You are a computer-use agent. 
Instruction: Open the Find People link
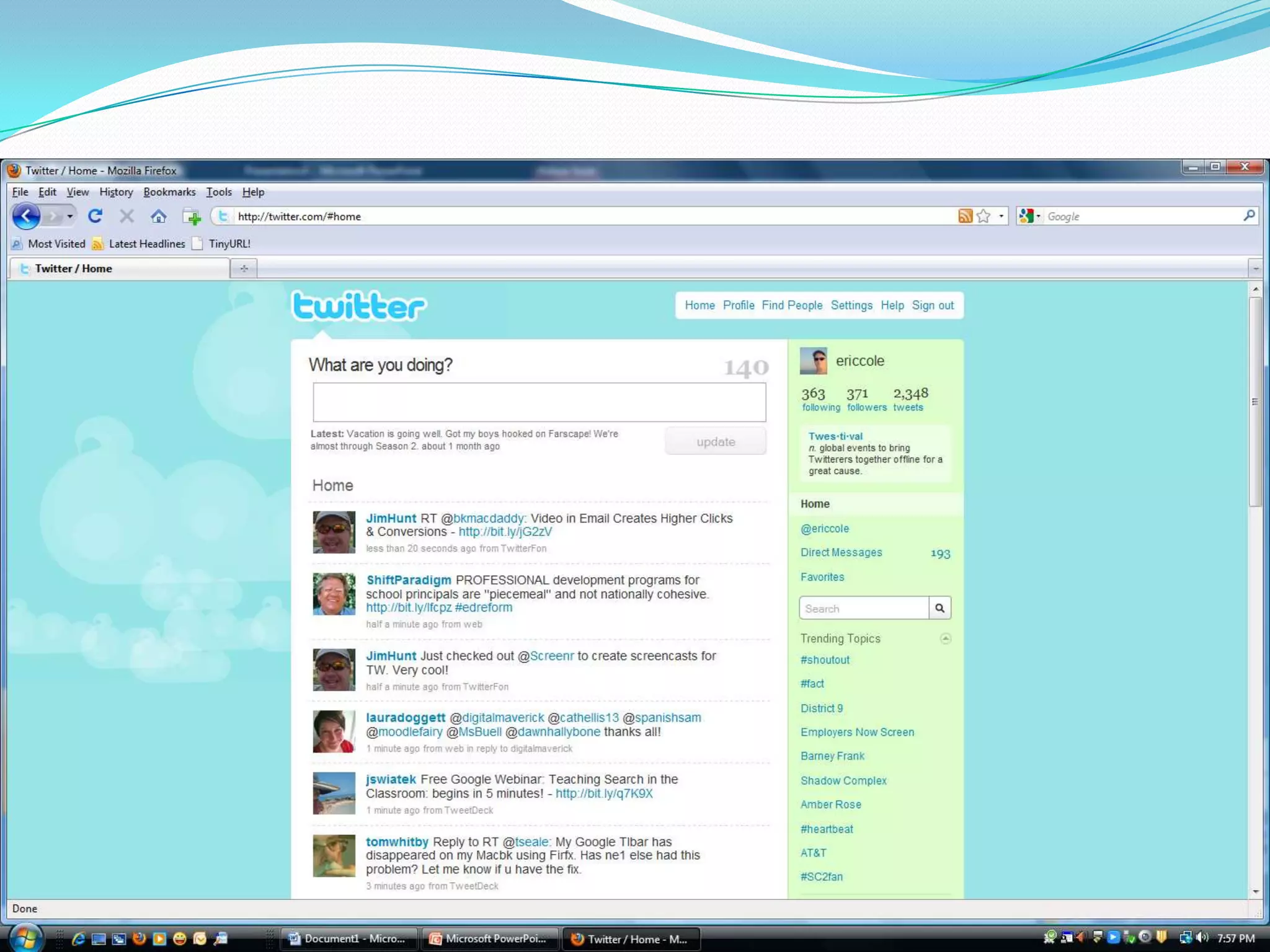tap(792, 306)
